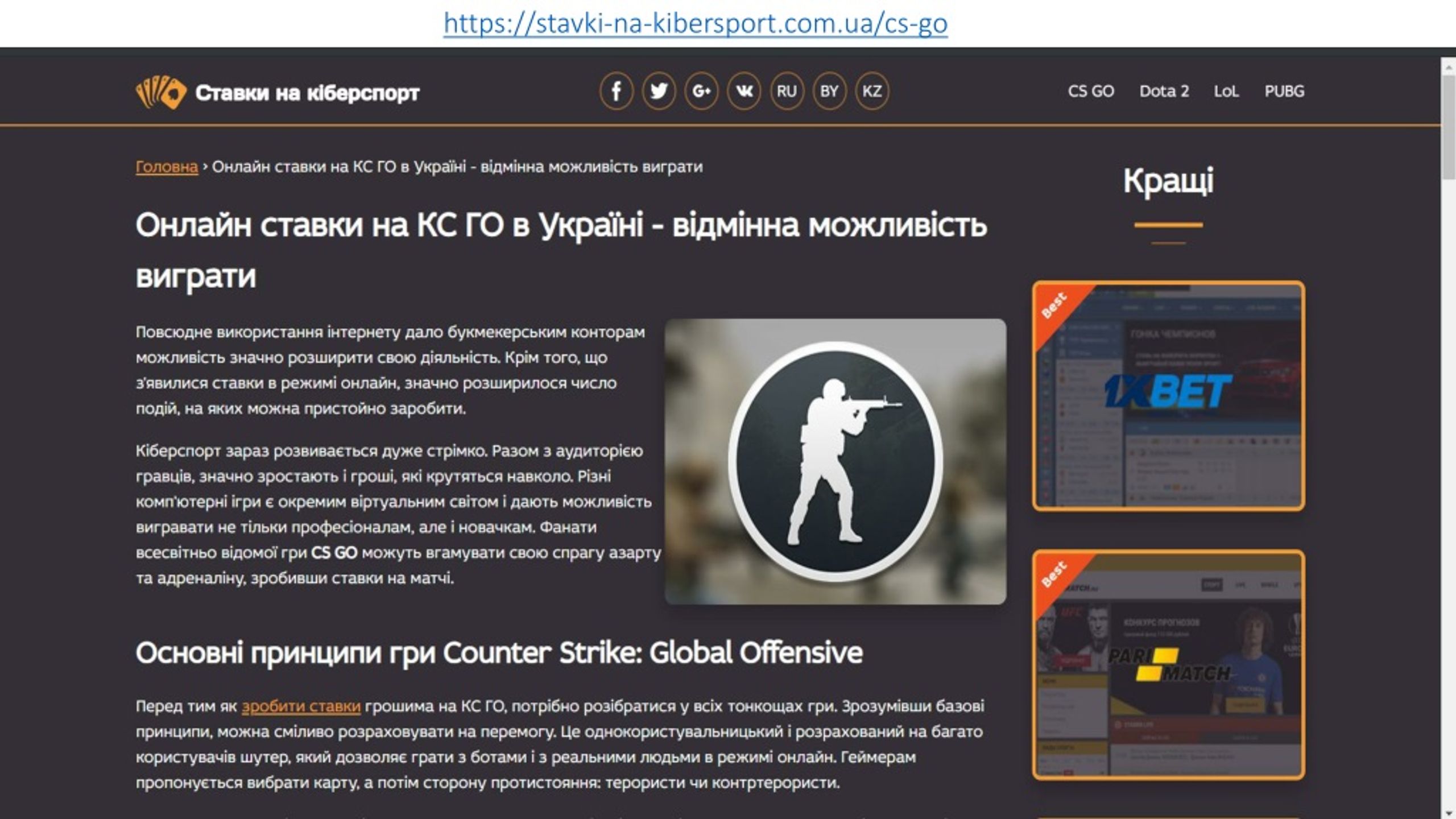Click the Ставки на кіберспорт site title
This screenshot has height=819, width=1456.
click(x=307, y=92)
